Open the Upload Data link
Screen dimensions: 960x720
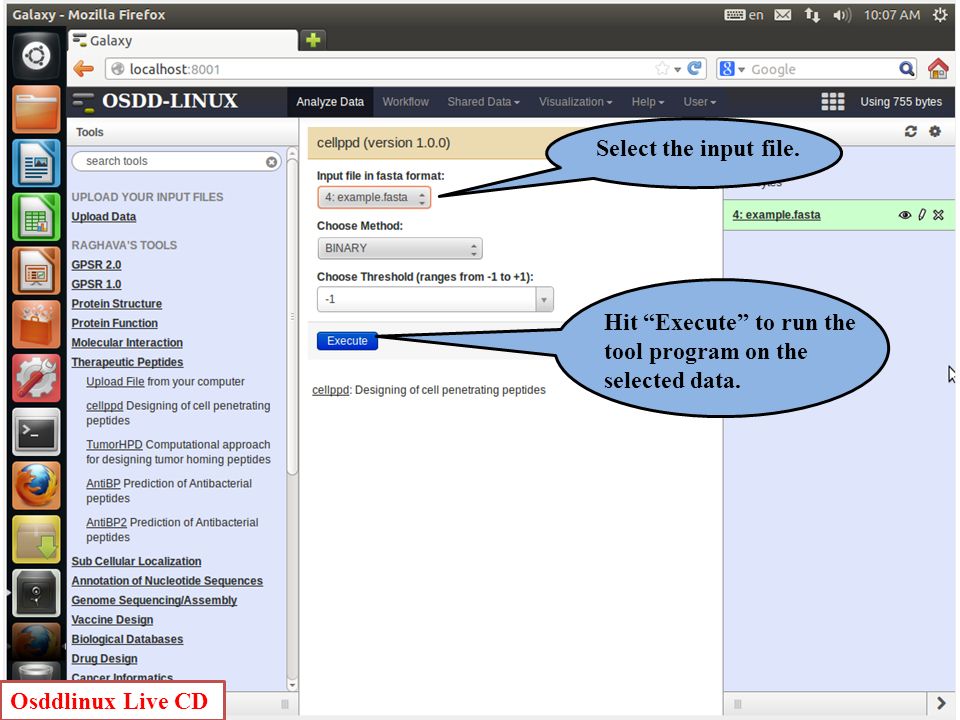(103, 217)
